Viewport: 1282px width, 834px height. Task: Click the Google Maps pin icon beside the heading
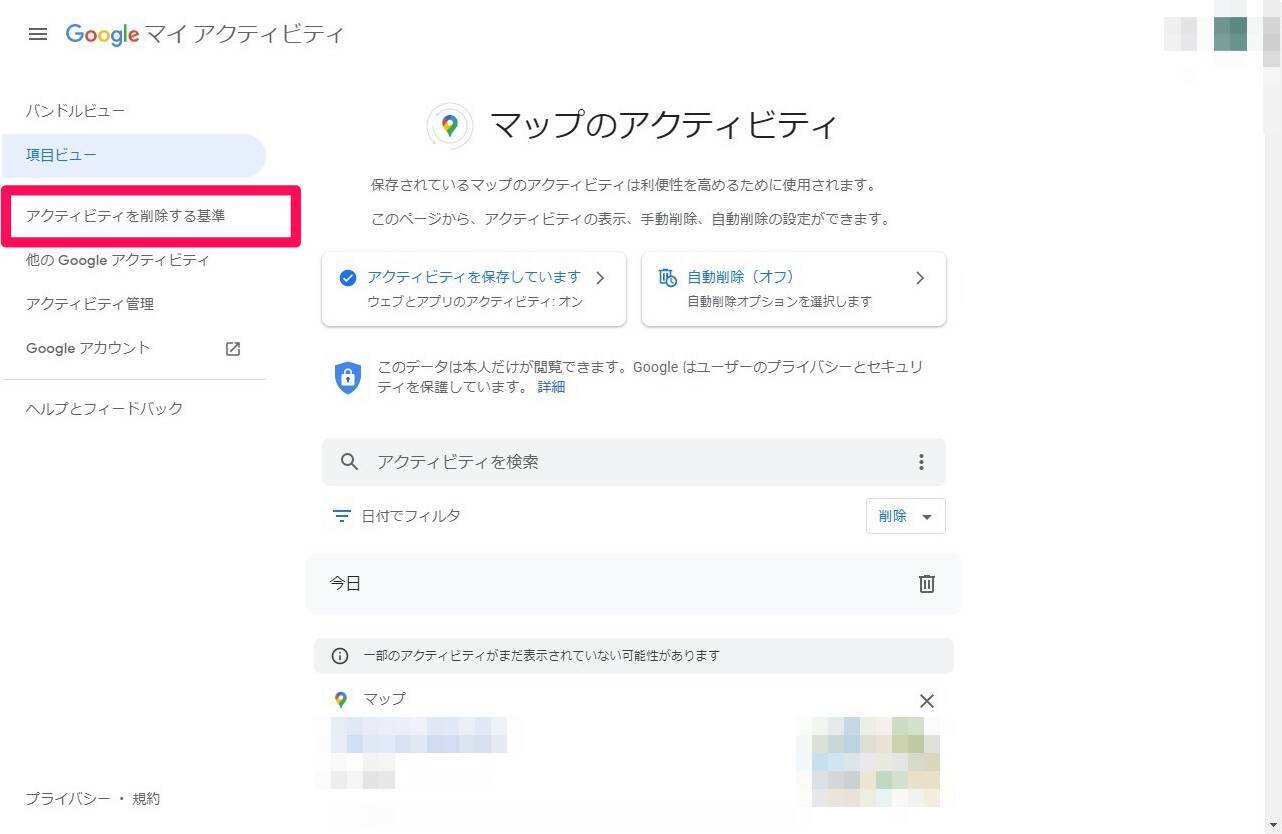(x=450, y=126)
